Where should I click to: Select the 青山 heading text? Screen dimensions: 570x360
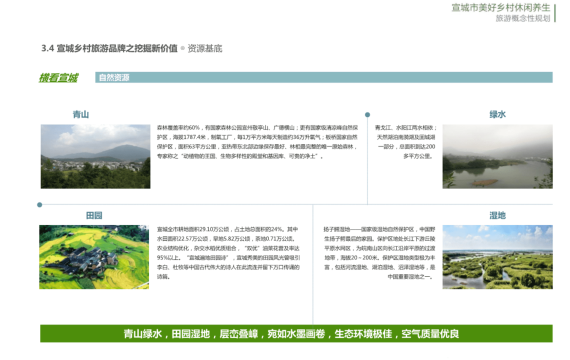click(81, 114)
